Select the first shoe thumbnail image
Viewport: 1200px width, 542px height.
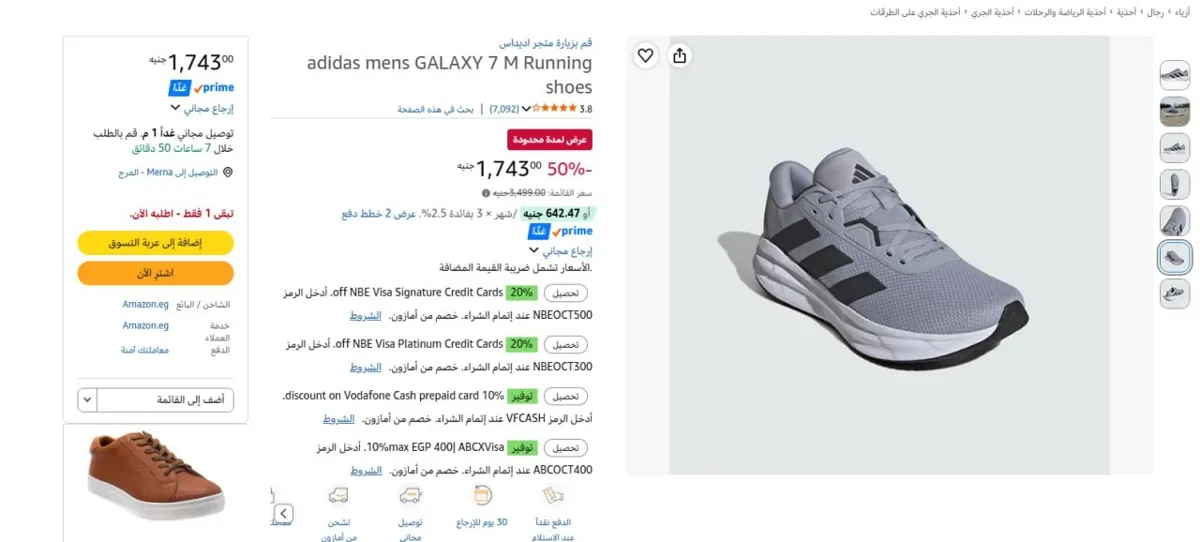click(1174, 75)
